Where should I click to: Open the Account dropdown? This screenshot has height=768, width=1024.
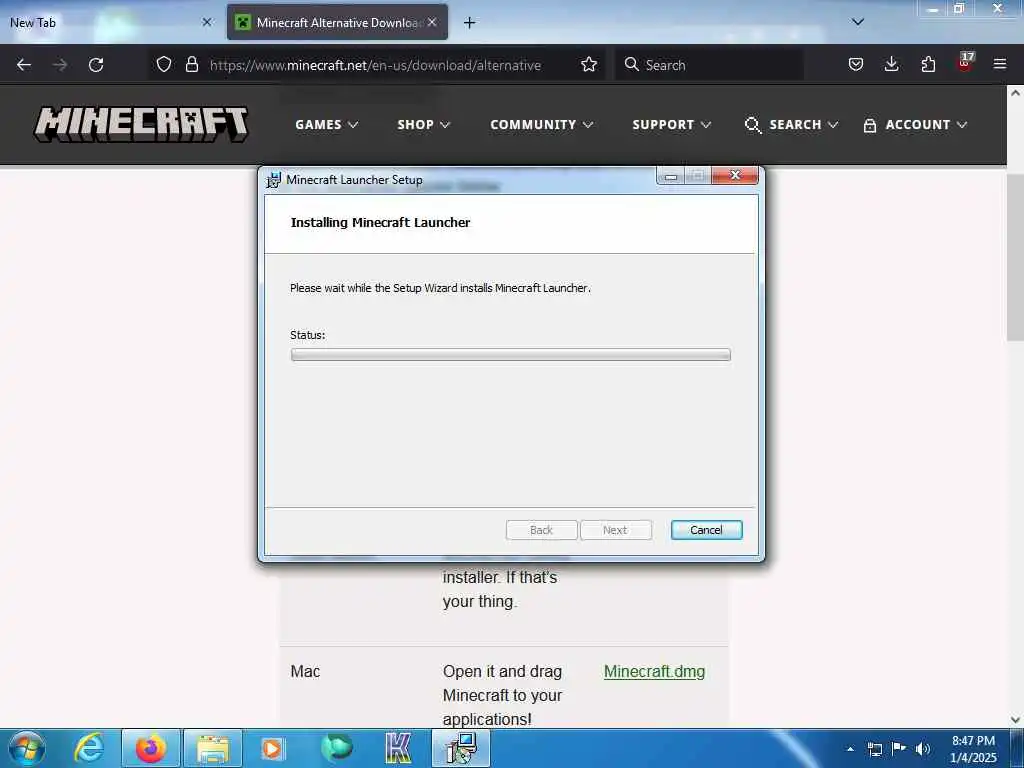coord(915,125)
